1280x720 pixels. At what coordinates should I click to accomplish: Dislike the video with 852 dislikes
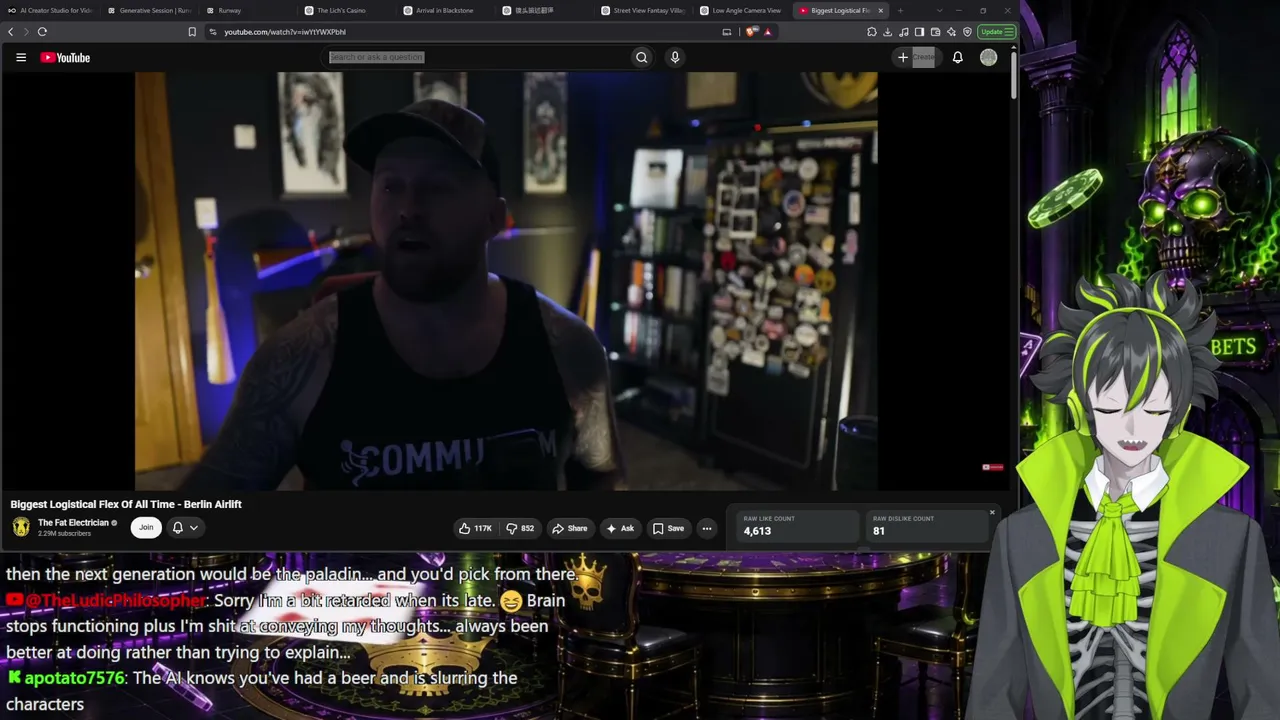[x=520, y=528]
